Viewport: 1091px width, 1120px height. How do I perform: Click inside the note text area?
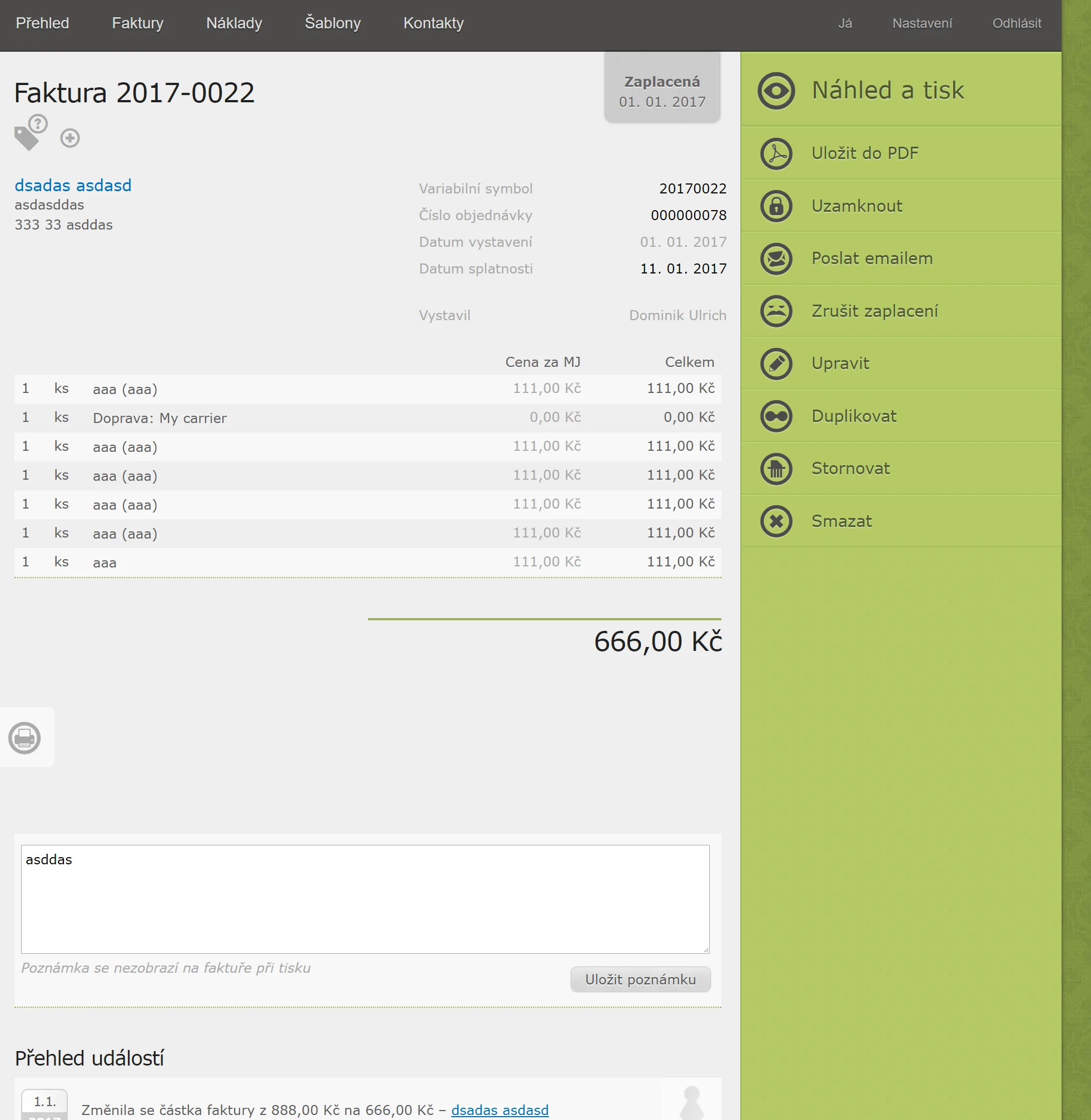tap(365, 899)
